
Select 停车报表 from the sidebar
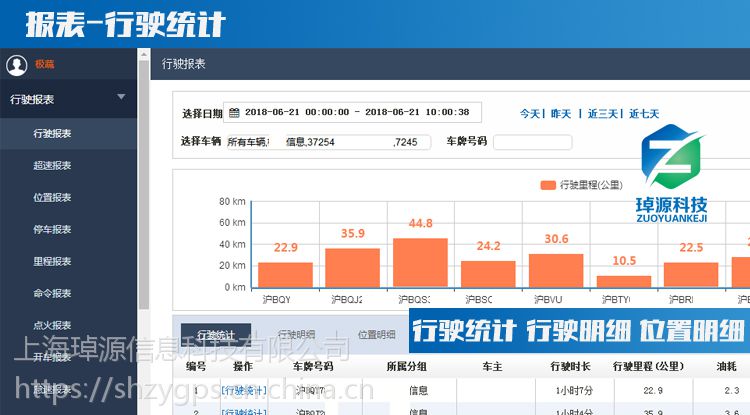(x=52, y=229)
